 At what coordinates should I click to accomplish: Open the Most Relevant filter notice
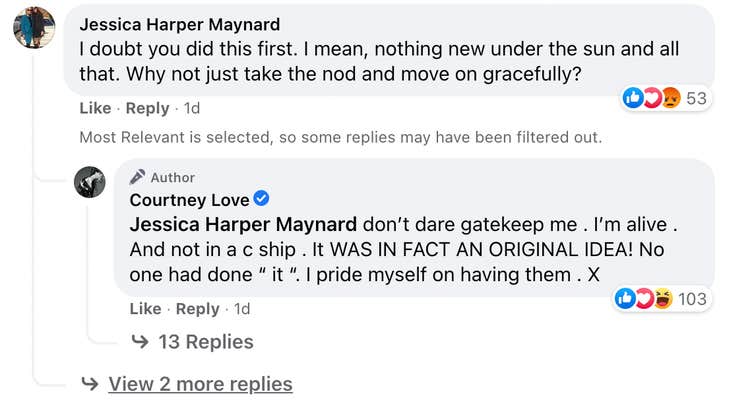point(340,137)
